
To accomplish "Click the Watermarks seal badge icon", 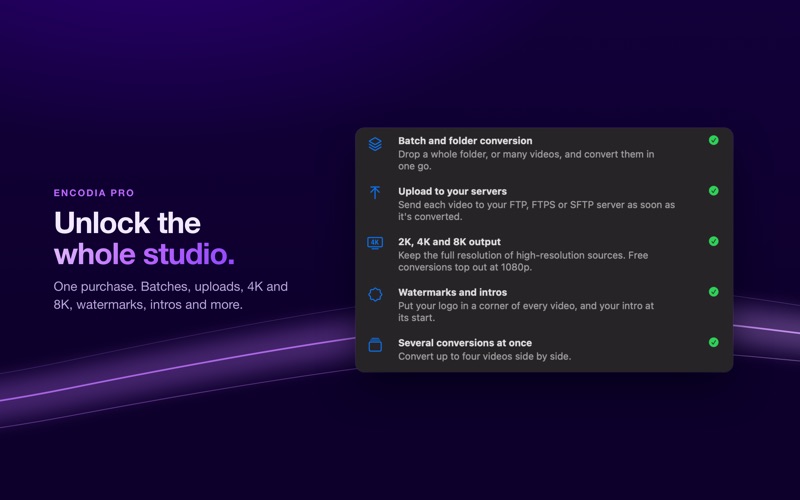I will click(375, 294).
